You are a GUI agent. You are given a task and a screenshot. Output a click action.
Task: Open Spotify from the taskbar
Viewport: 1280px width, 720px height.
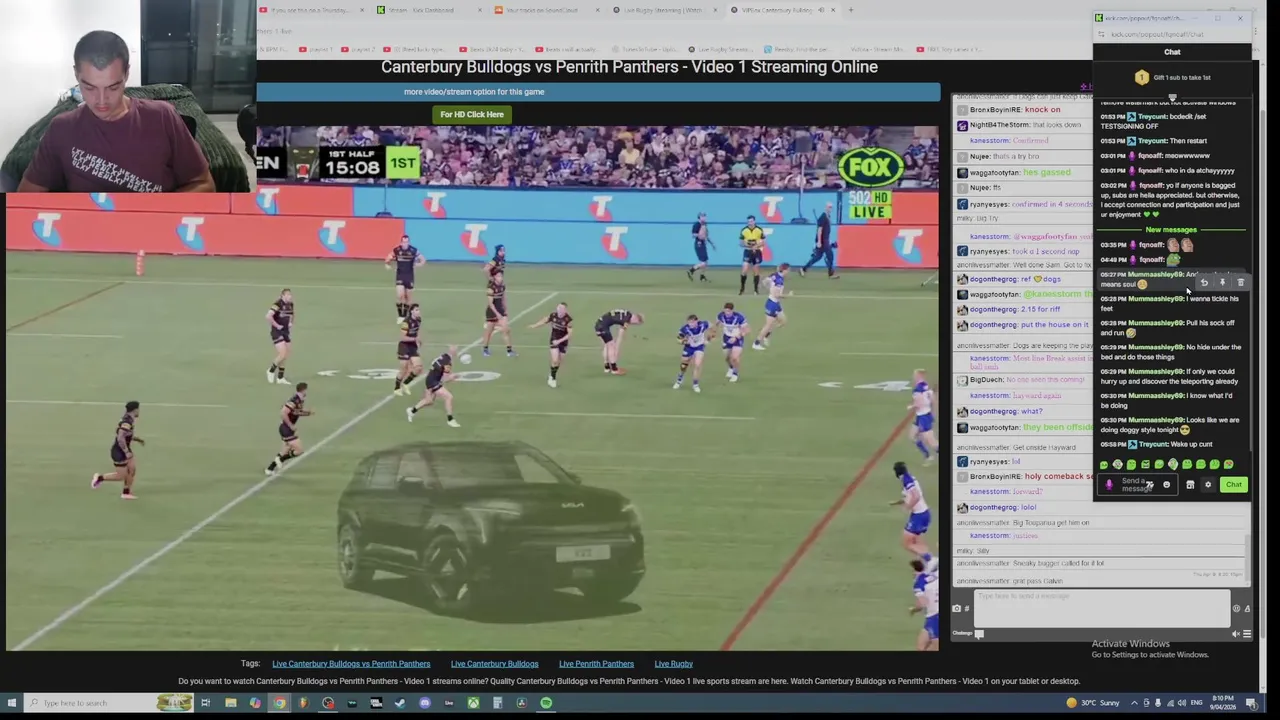[x=546, y=703]
